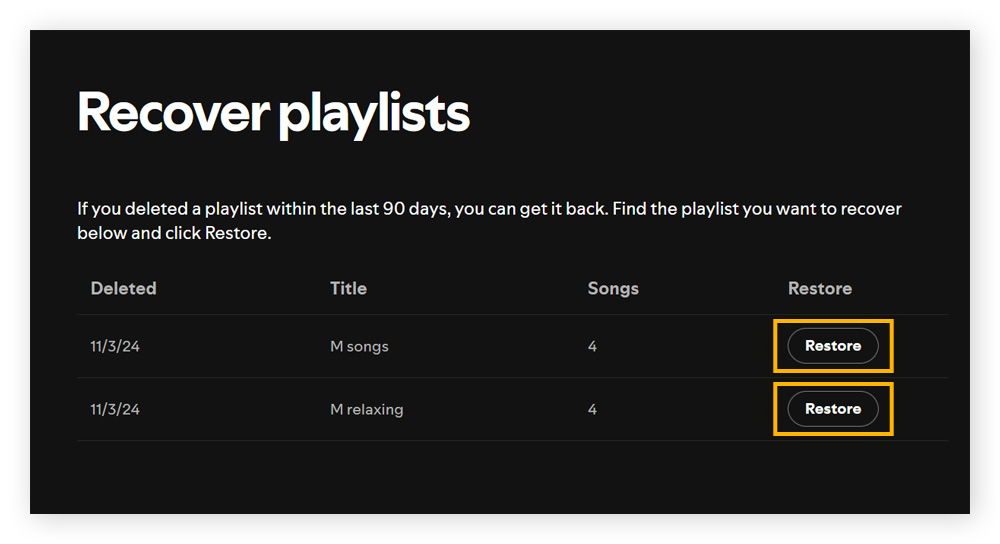
Task: Select the 'M songs' title cell
Action: pyautogui.click(x=359, y=346)
